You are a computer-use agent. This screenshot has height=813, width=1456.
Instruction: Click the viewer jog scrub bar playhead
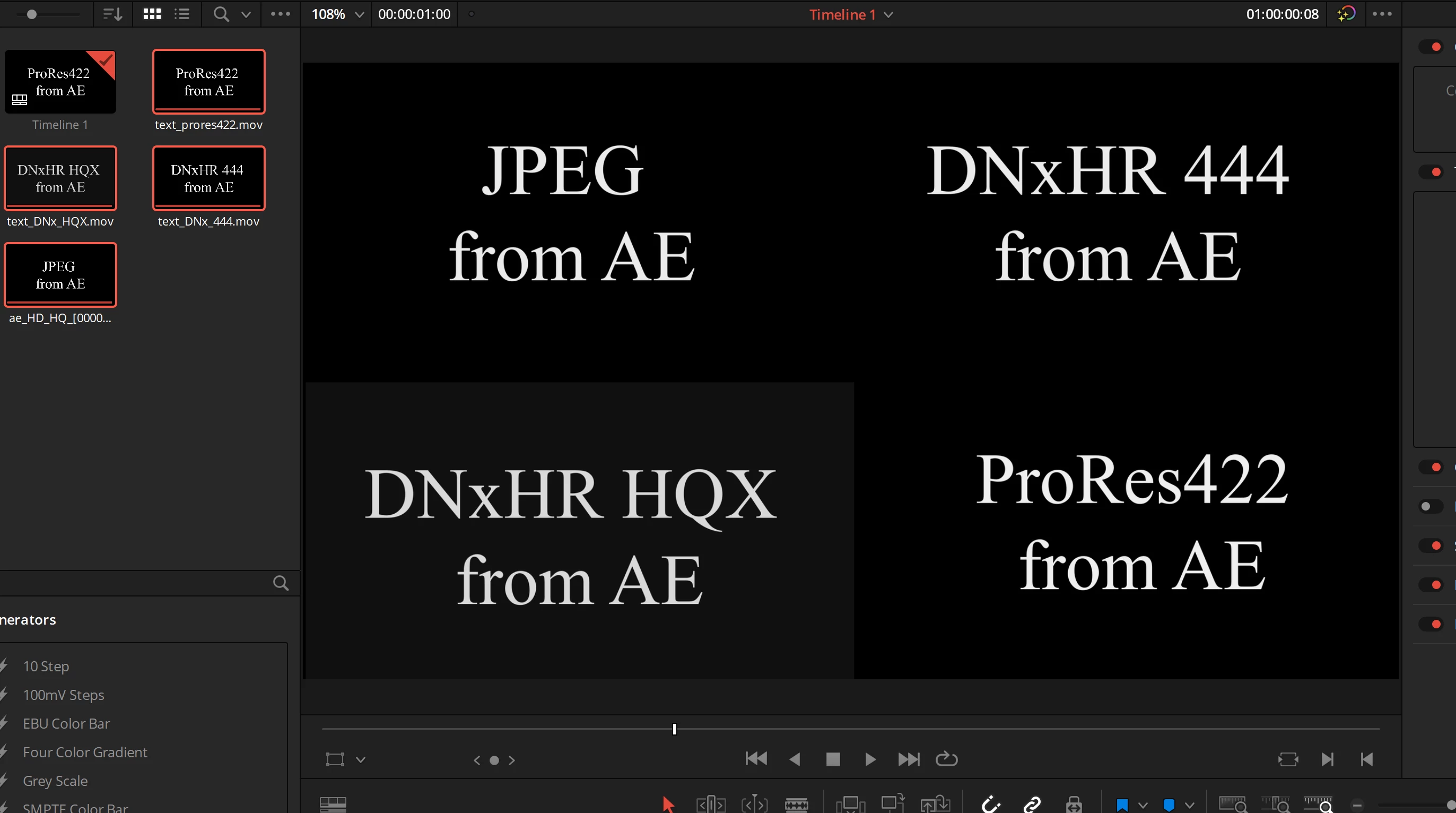(x=674, y=729)
